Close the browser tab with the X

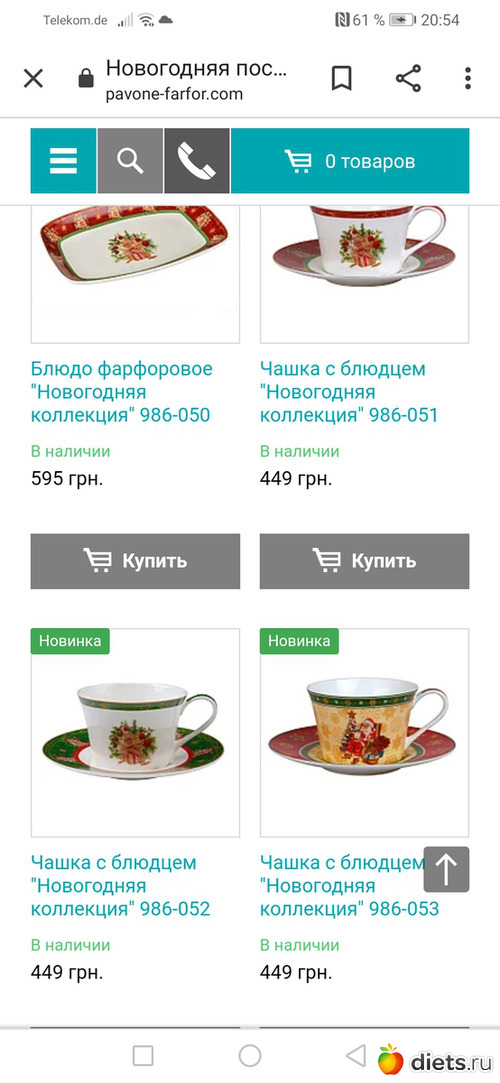coord(33,79)
